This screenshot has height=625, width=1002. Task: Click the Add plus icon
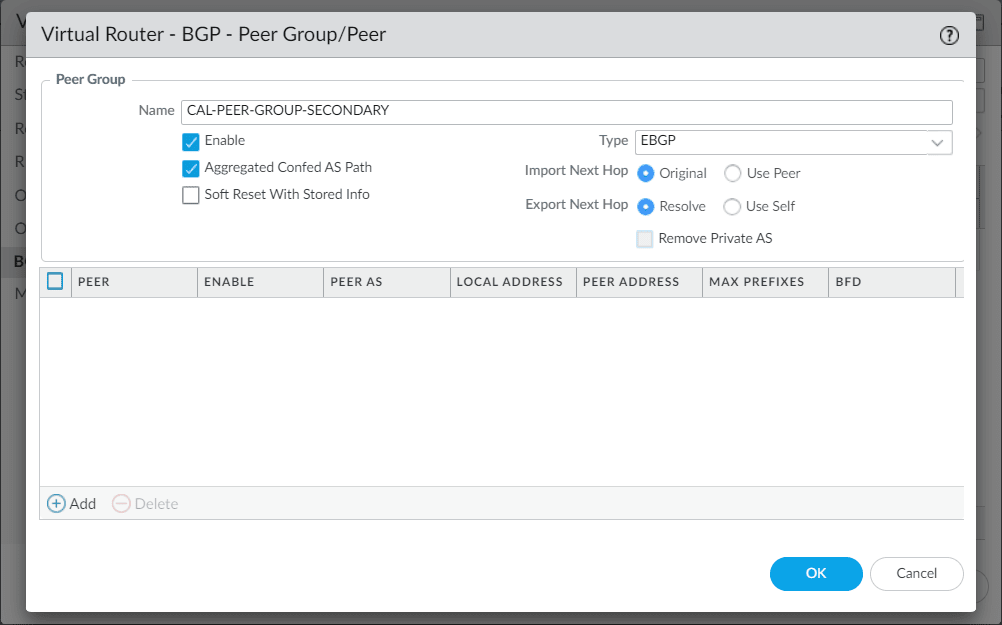pos(57,503)
